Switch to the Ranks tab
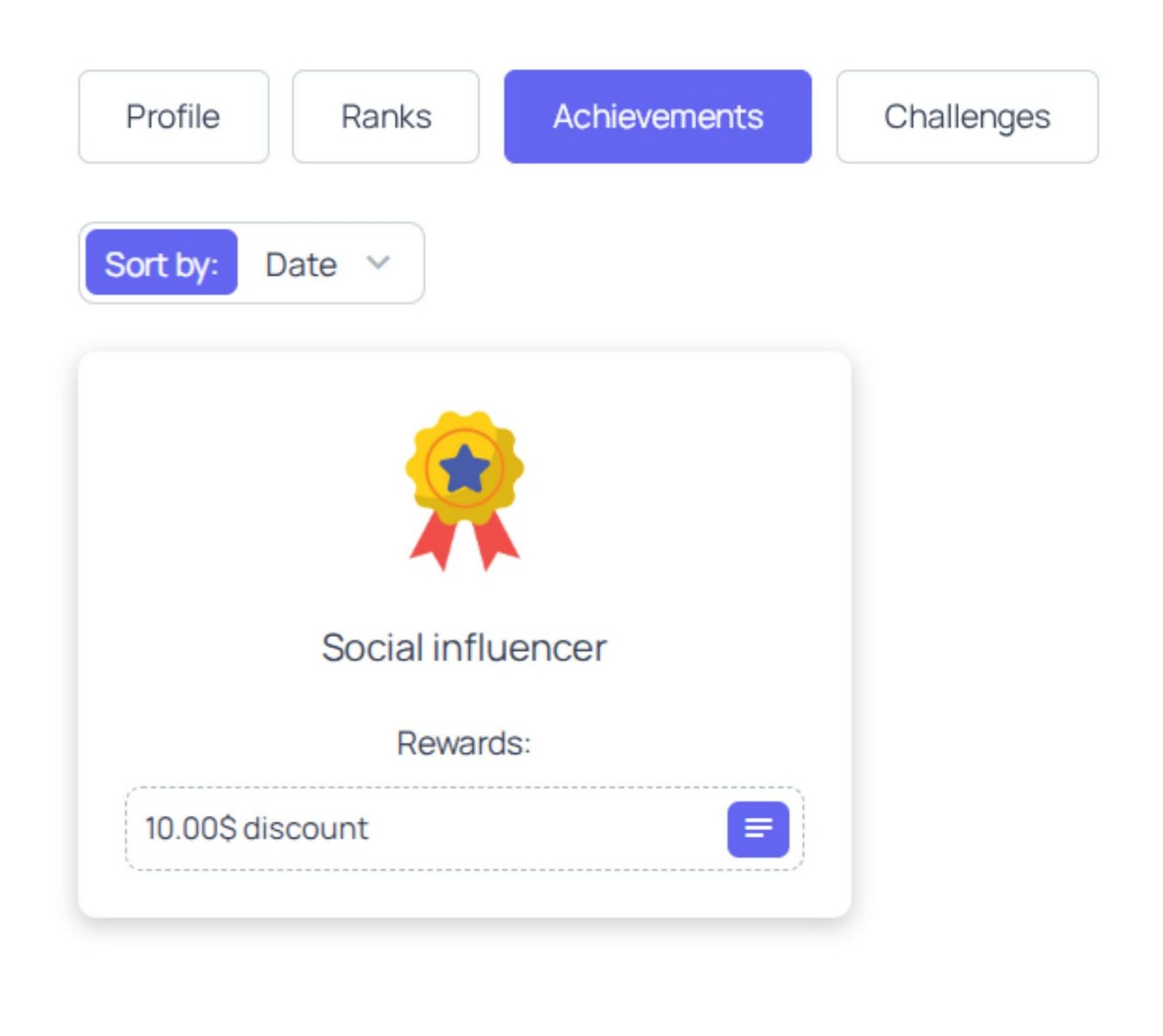 click(385, 116)
